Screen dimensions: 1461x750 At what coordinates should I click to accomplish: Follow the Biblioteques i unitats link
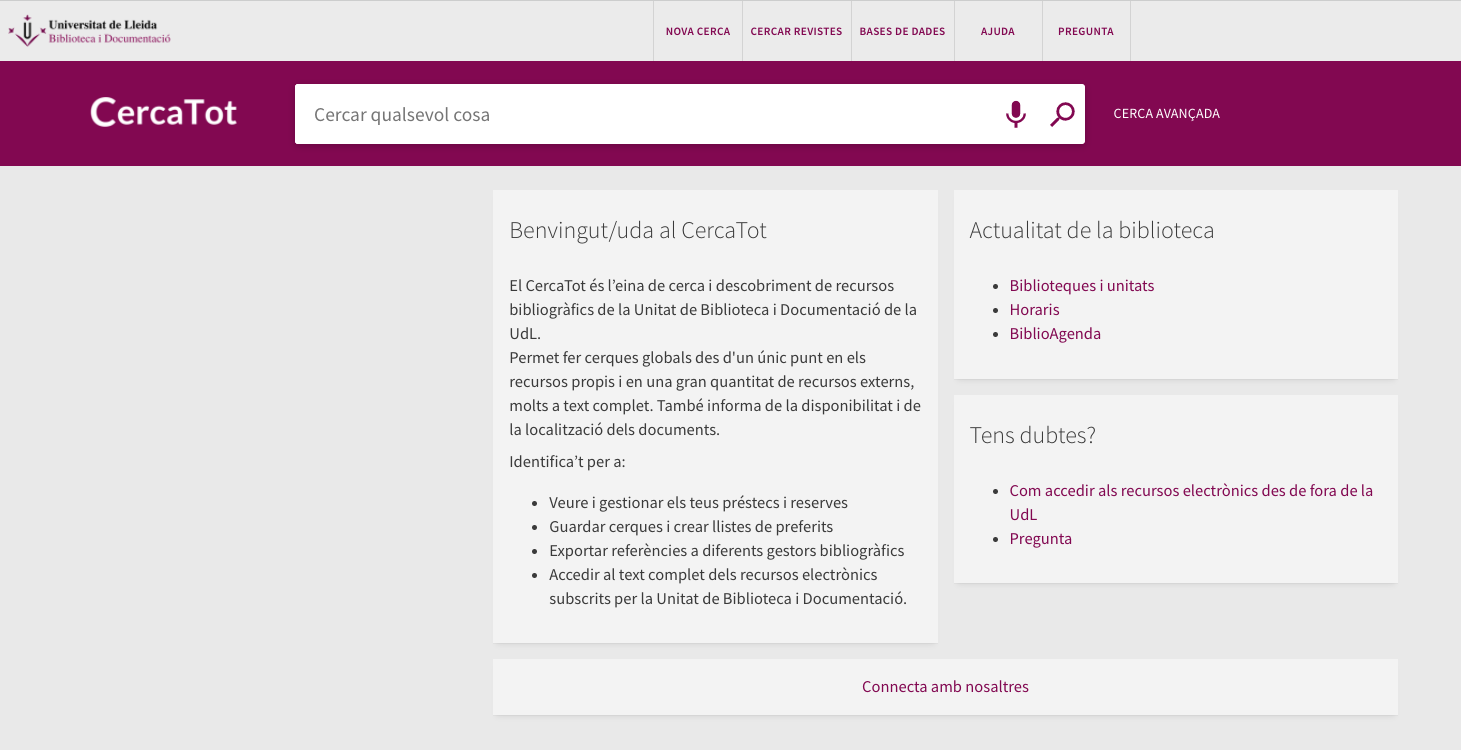[x=1082, y=286]
